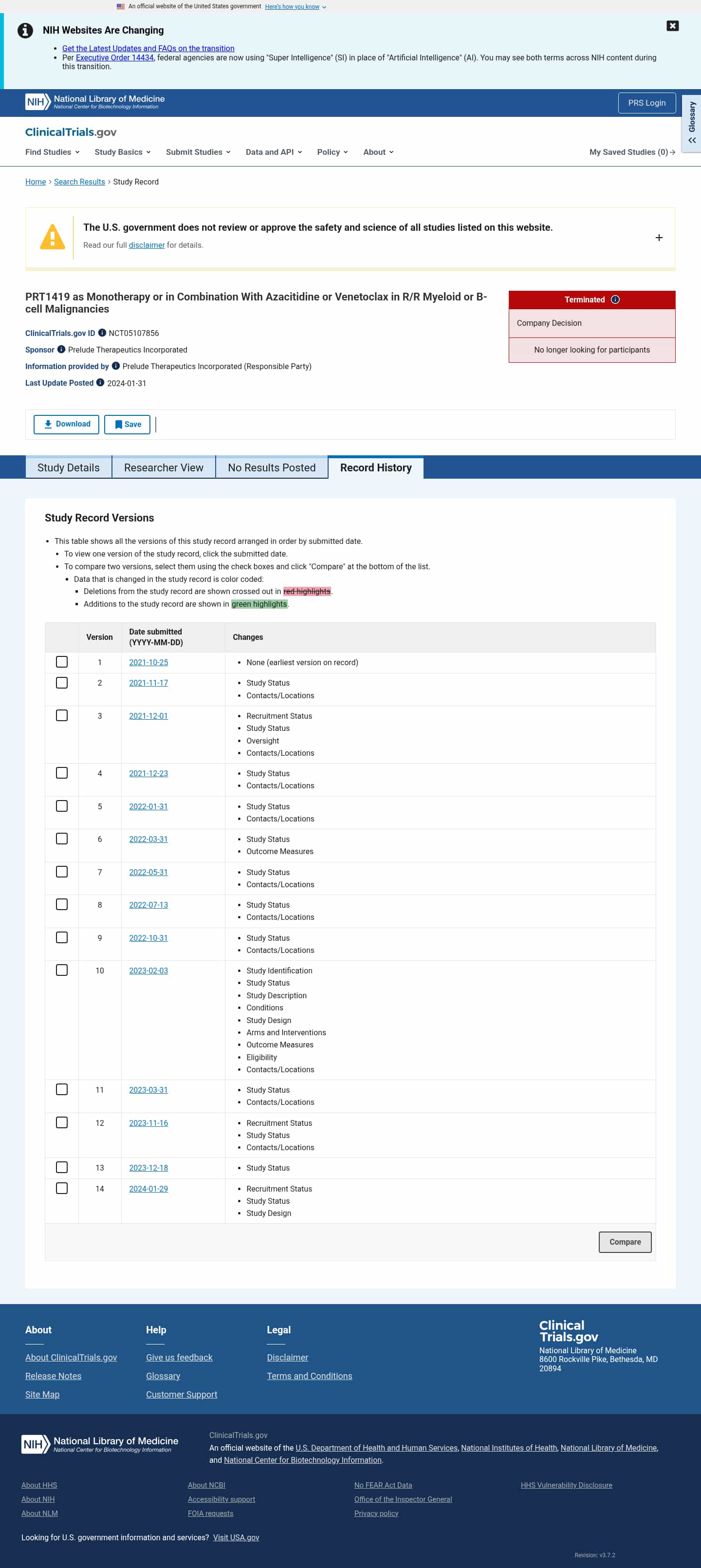Click the info icon next to Terminated status

point(615,299)
